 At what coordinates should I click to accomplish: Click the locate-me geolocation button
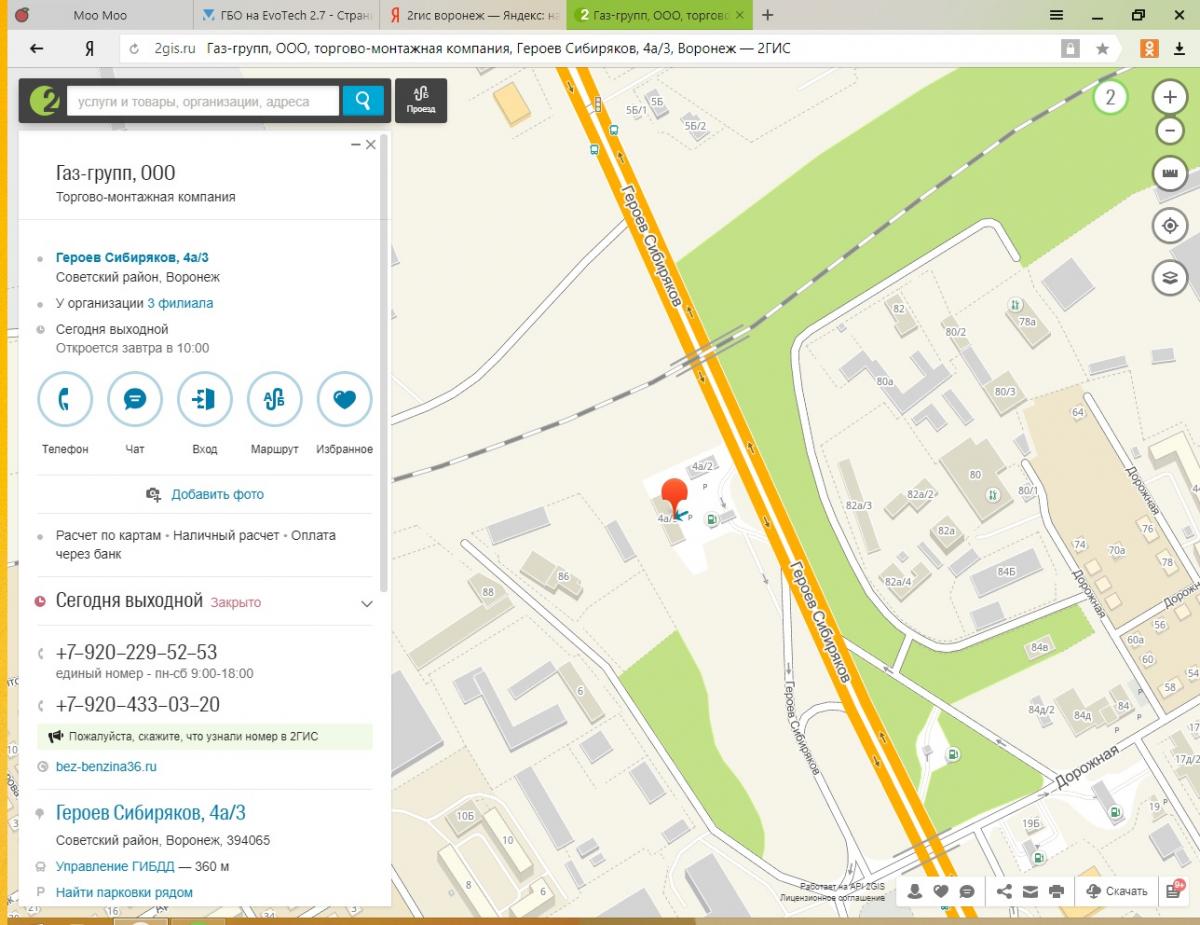coord(1169,226)
